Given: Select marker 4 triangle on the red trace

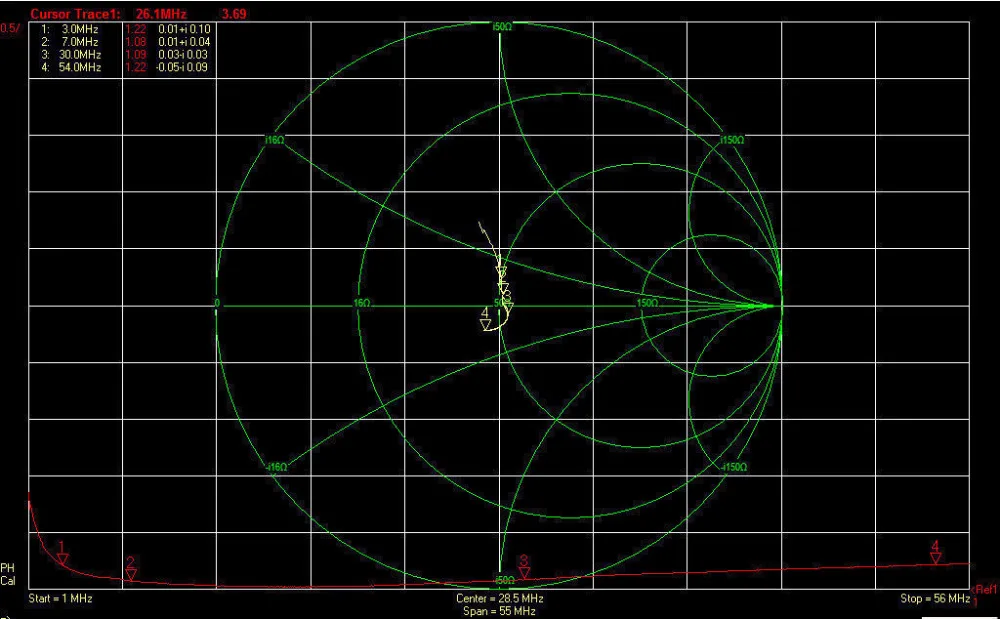Looking at the screenshot, I should [936, 558].
